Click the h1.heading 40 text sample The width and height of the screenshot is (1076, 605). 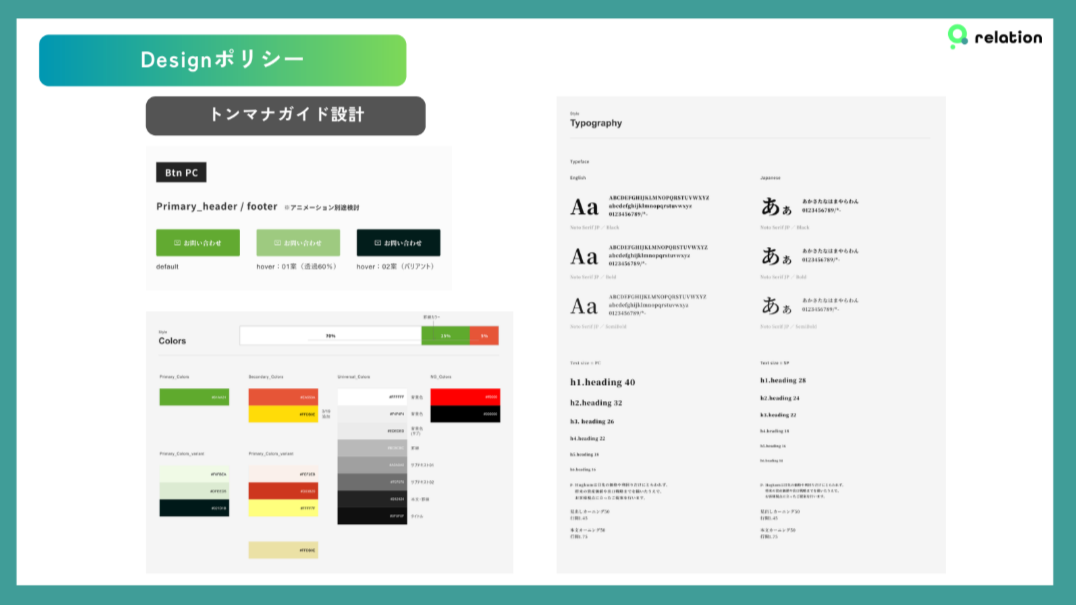click(x=602, y=382)
